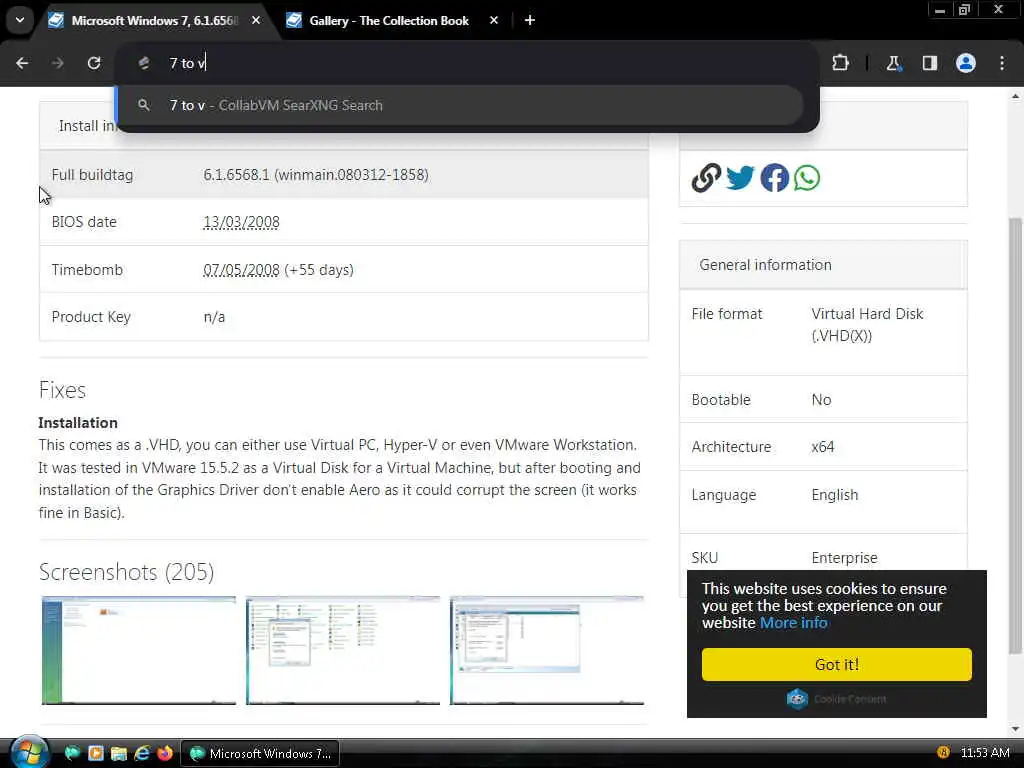Open Windows Explorer folder taskbar icon
Image resolution: width=1024 pixels, height=768 pixels.
pyautogui.click(x=119, y=753)
